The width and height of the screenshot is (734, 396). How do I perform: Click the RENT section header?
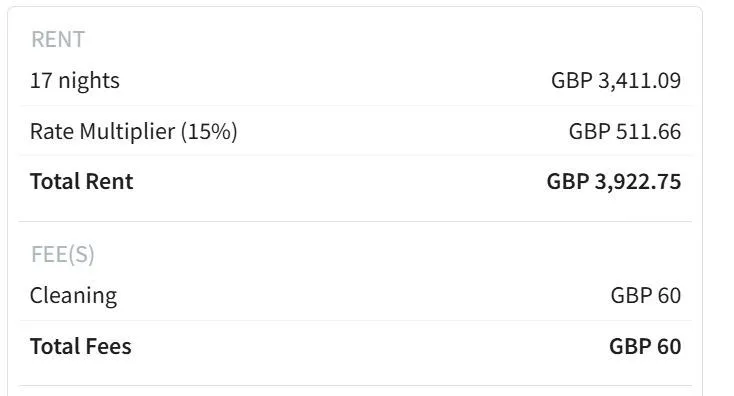tap(58, 39)
